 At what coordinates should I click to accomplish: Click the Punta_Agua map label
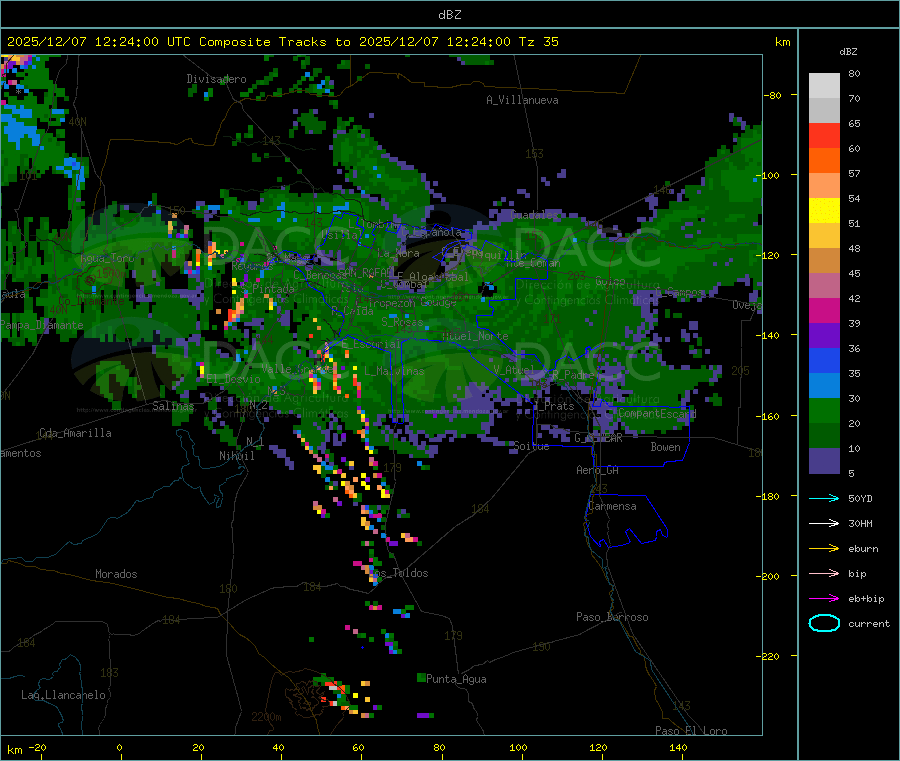coord(456,679)
